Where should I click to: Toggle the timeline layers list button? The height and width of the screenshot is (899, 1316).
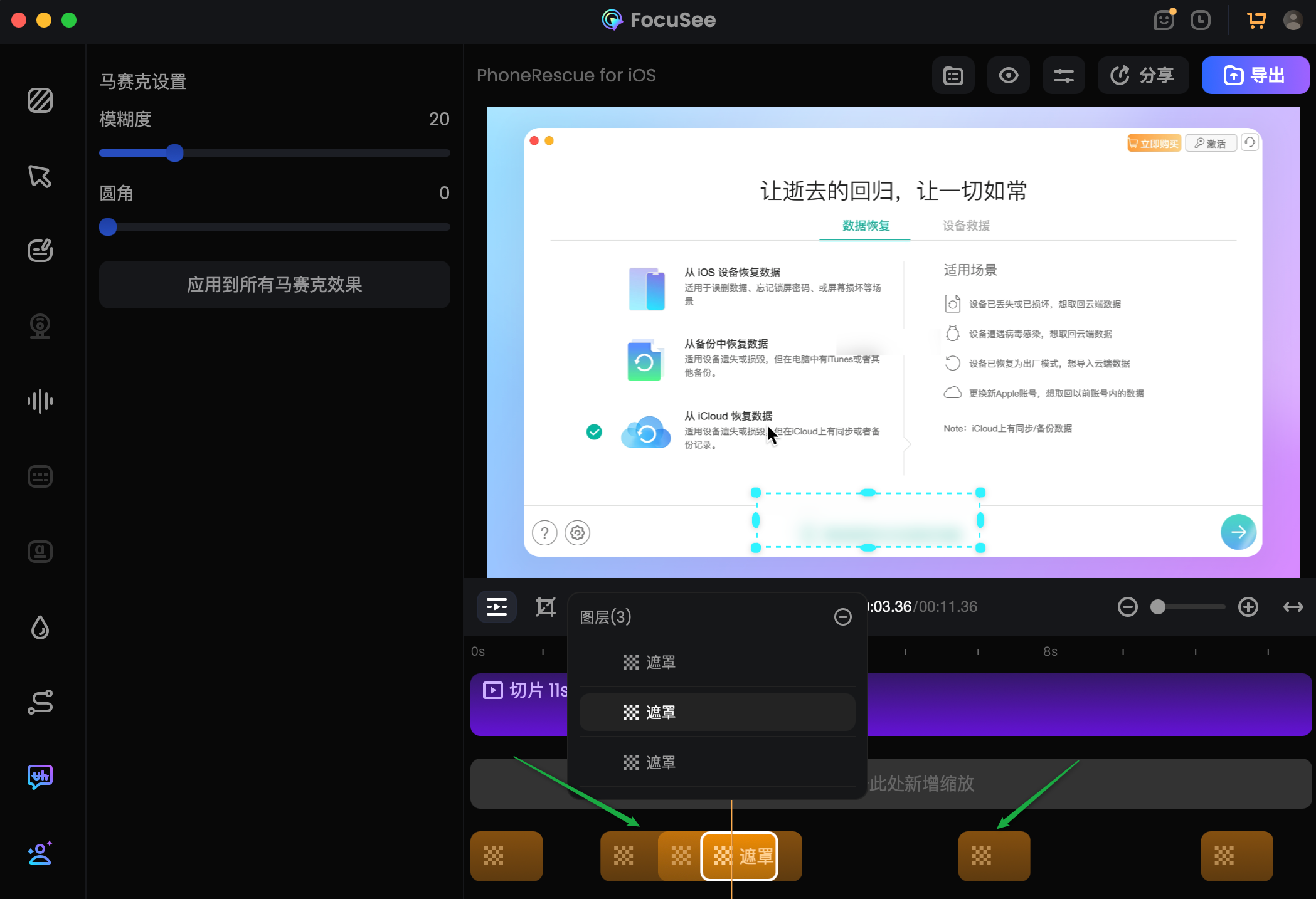(497, 607)
